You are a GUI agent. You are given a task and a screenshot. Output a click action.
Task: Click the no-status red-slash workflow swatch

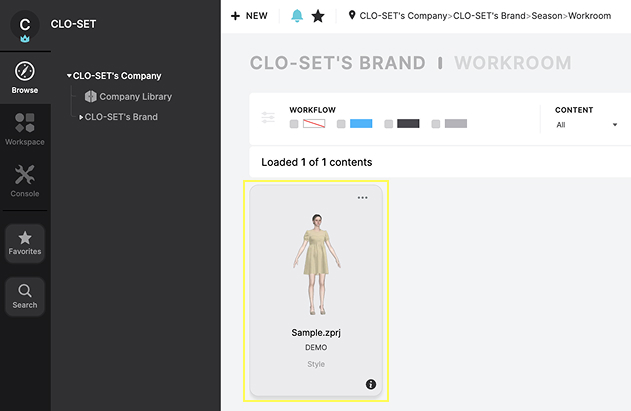point(314,124)
